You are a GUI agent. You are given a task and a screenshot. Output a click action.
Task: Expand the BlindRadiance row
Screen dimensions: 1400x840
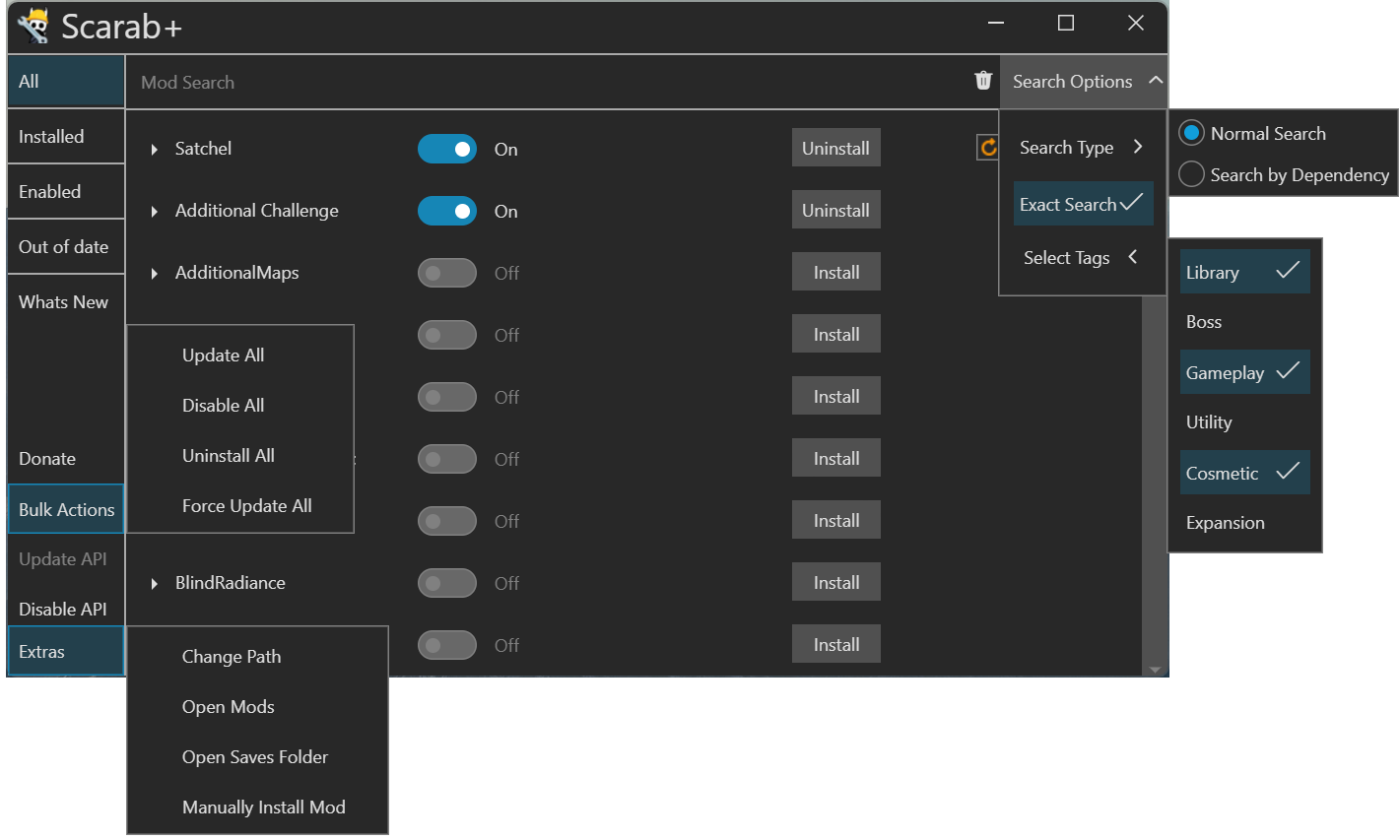(x=155, y=584)
